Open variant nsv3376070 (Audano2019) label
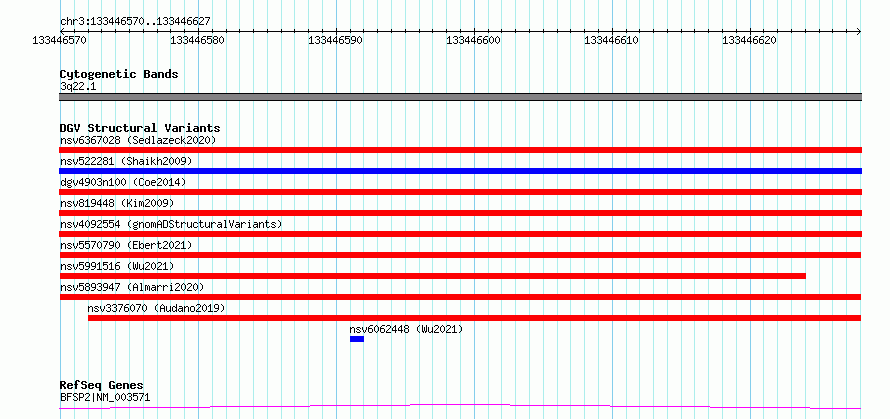 click(x=156, y=308)
